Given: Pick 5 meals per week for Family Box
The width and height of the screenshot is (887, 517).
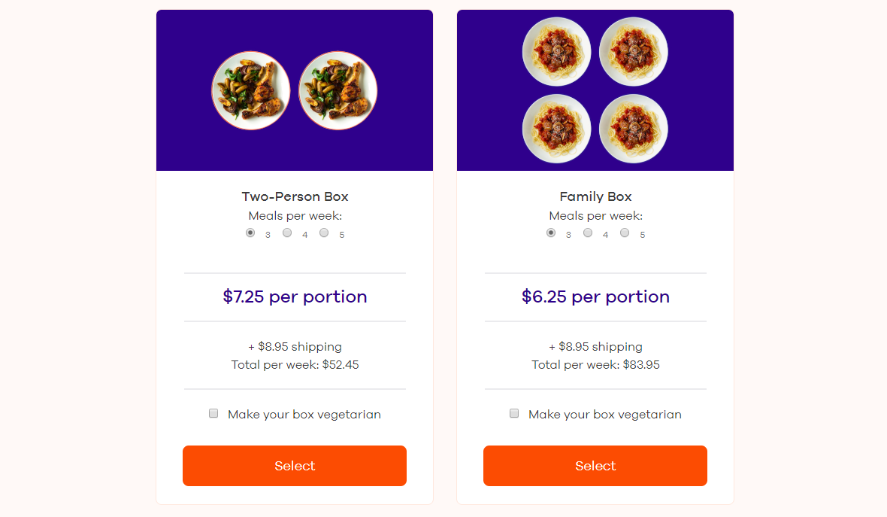Looking at the screenshot, I should (x=625, y=233).
